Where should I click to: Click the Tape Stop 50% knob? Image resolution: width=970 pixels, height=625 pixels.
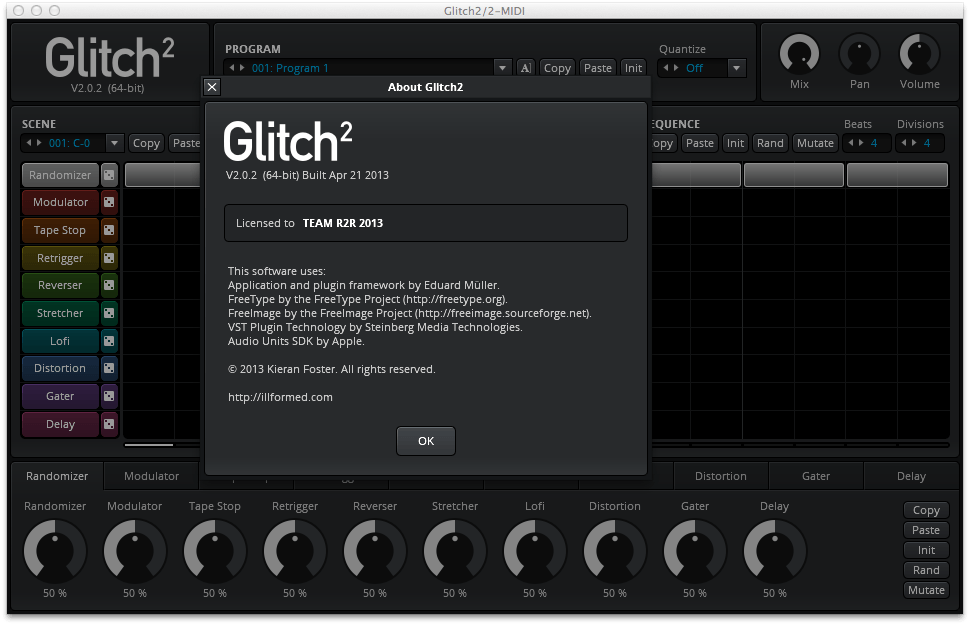(x=215, y=550)
